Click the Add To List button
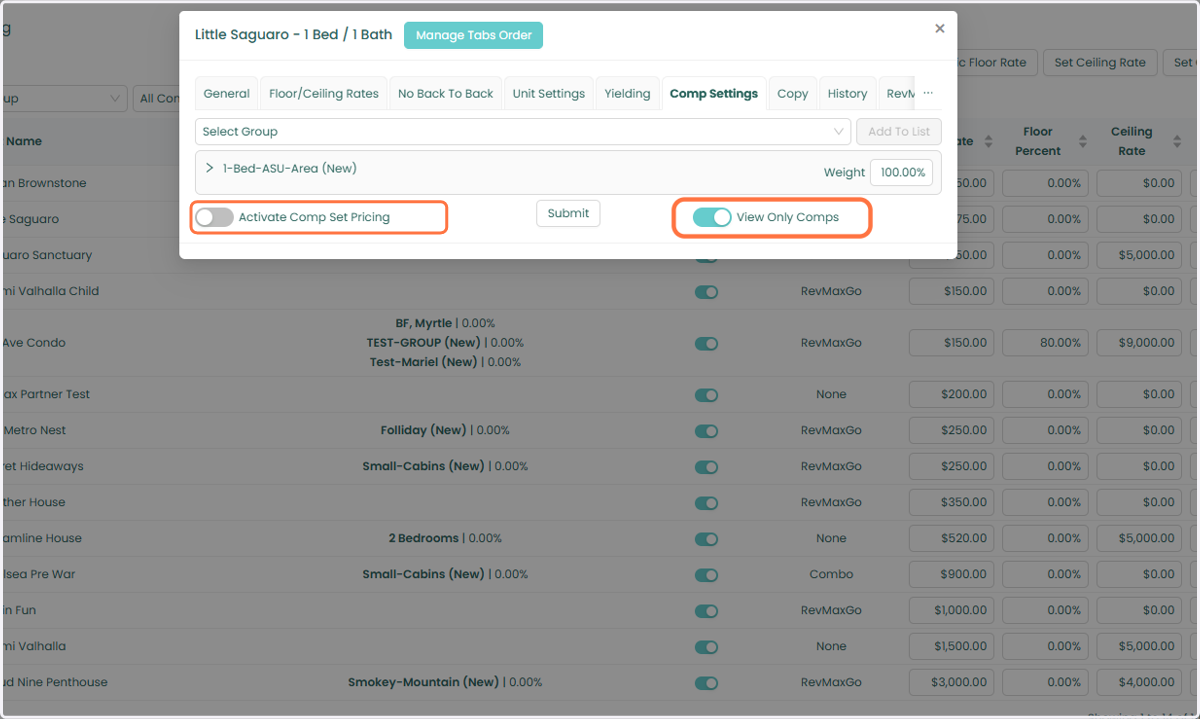The image size is (1200, 719). click(899, 131)
